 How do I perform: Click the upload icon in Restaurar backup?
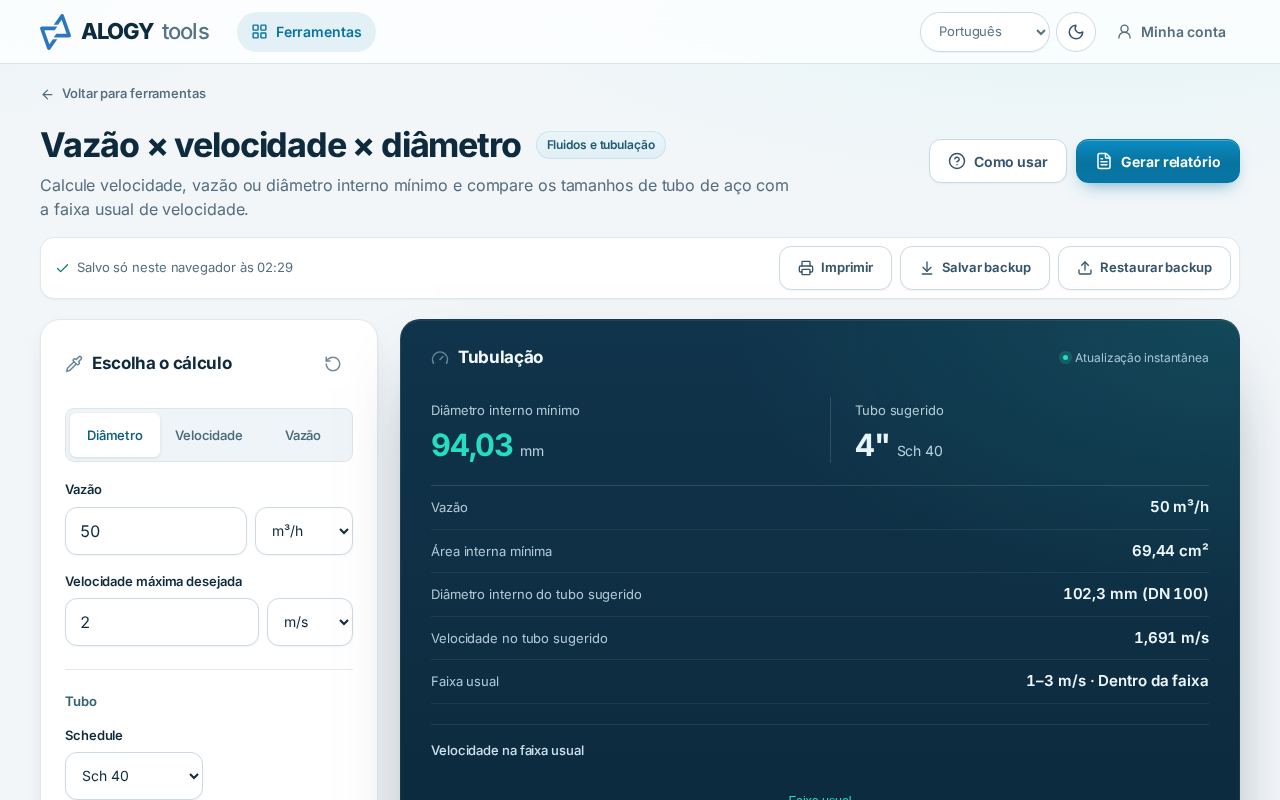click(1085, 268)
